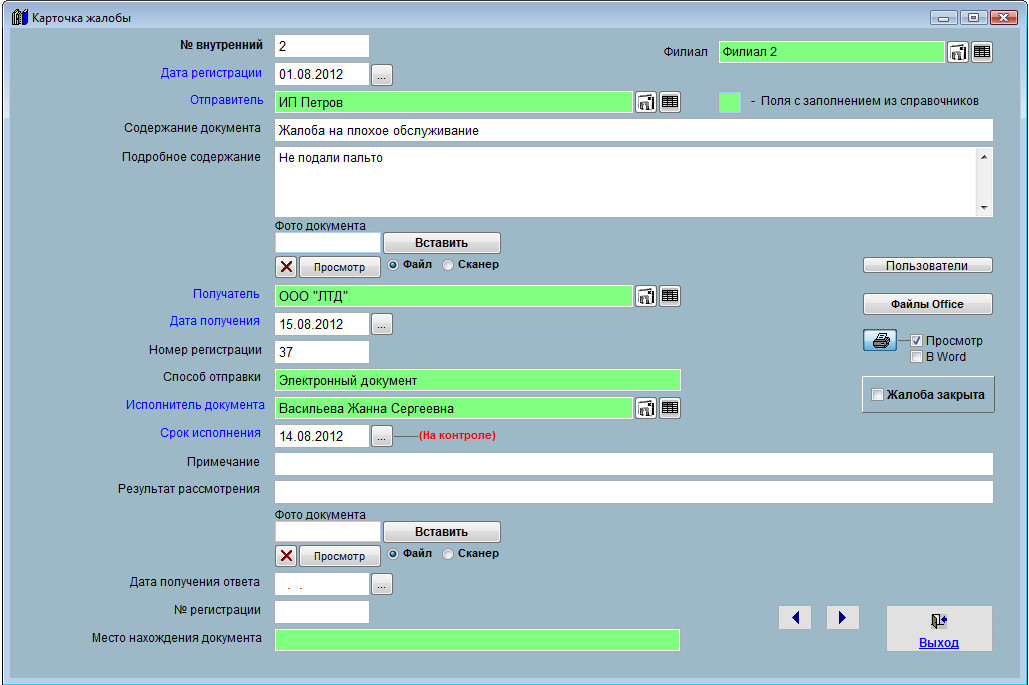Click the Результат рассмотрения input field
This screenshot has width=1029, height=685.
click(x=633, y=491)
